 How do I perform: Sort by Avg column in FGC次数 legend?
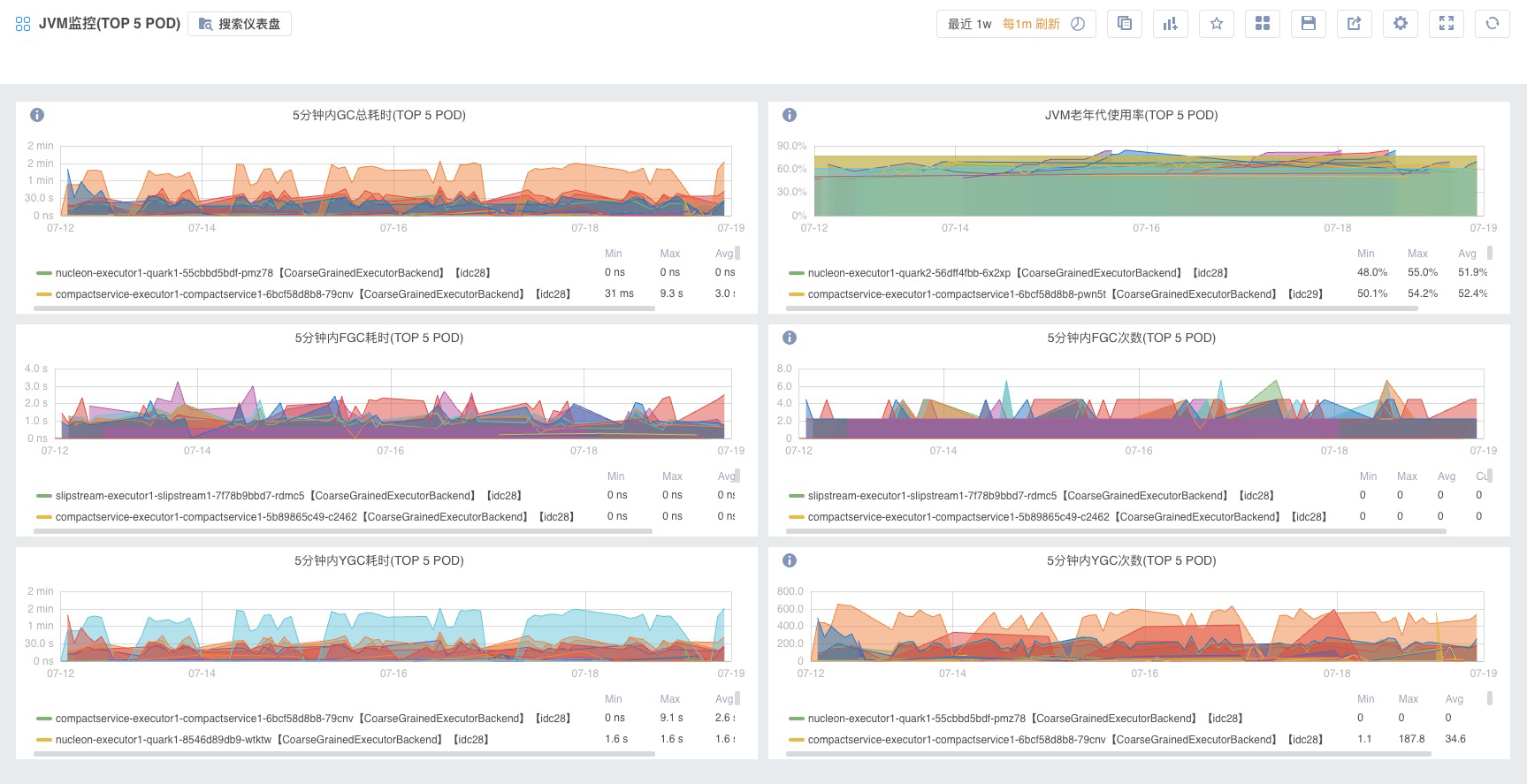point(1447,476)
